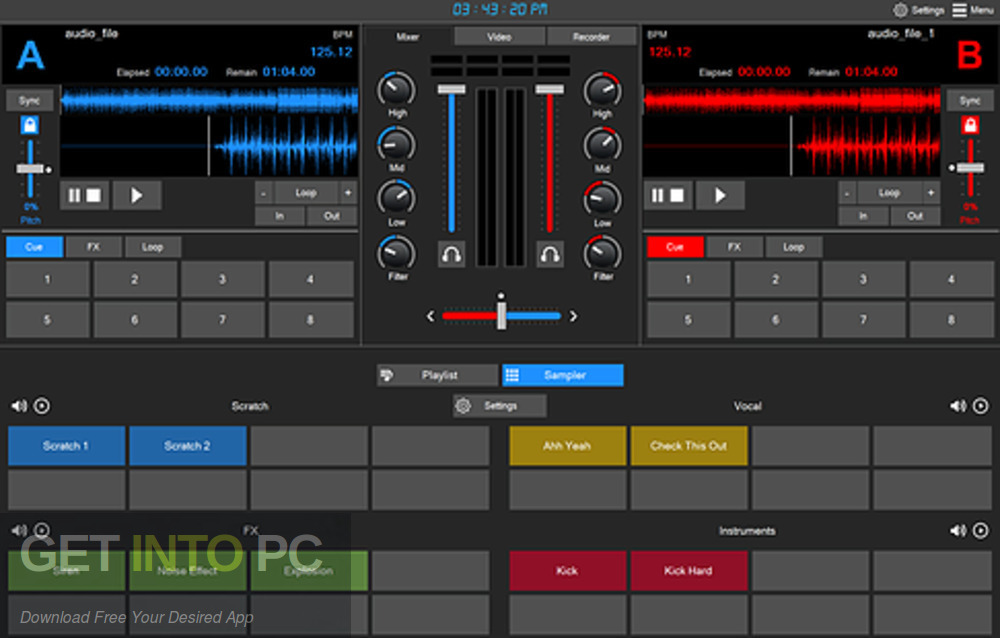Enable Sync on Deck B
The height and width of the screenshot is (638, 1000).
(967, 100)
